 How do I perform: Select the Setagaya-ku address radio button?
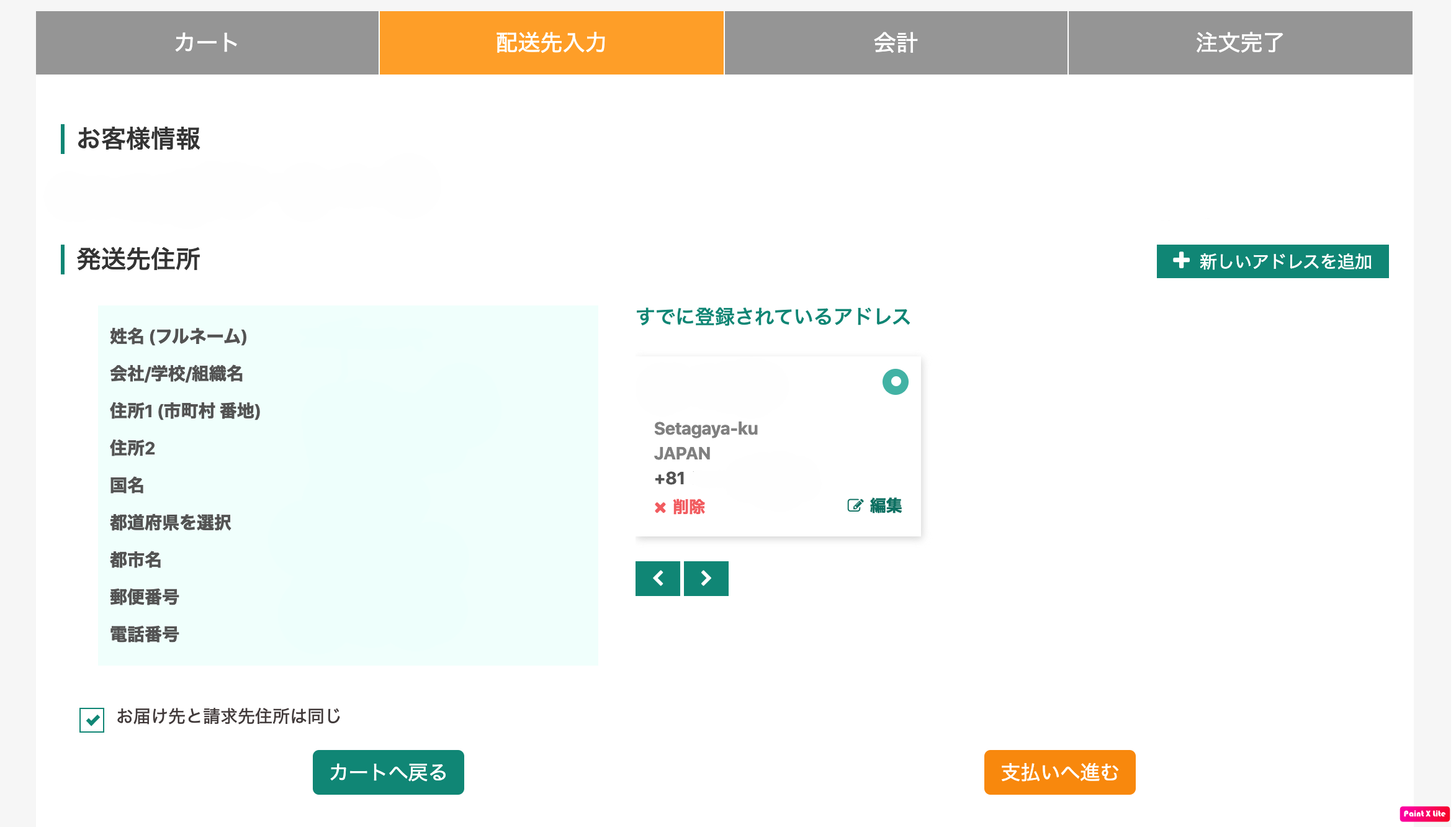click(x=895, y=381)
